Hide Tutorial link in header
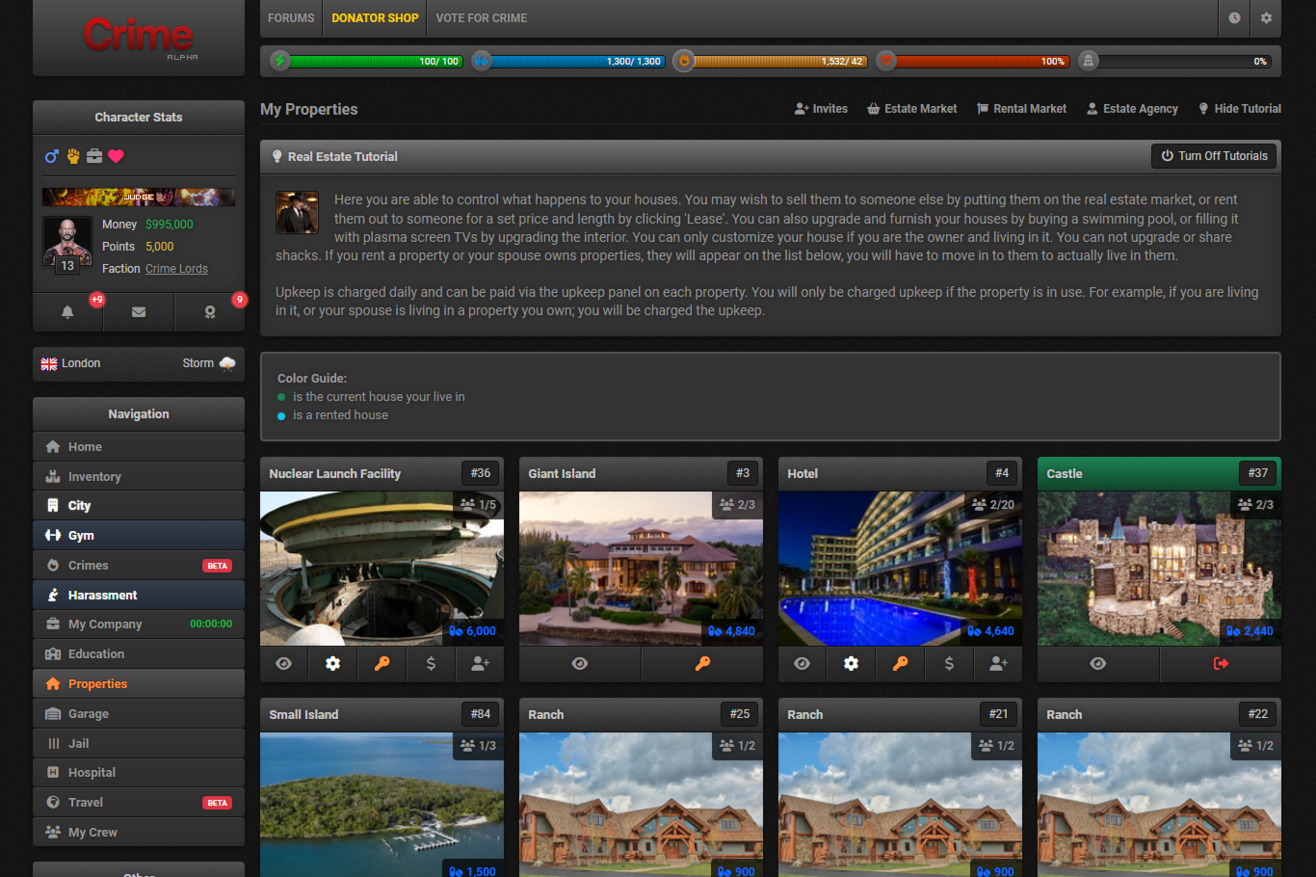The width and height of the screenshot is (1316, 877). coord(1239,109)
